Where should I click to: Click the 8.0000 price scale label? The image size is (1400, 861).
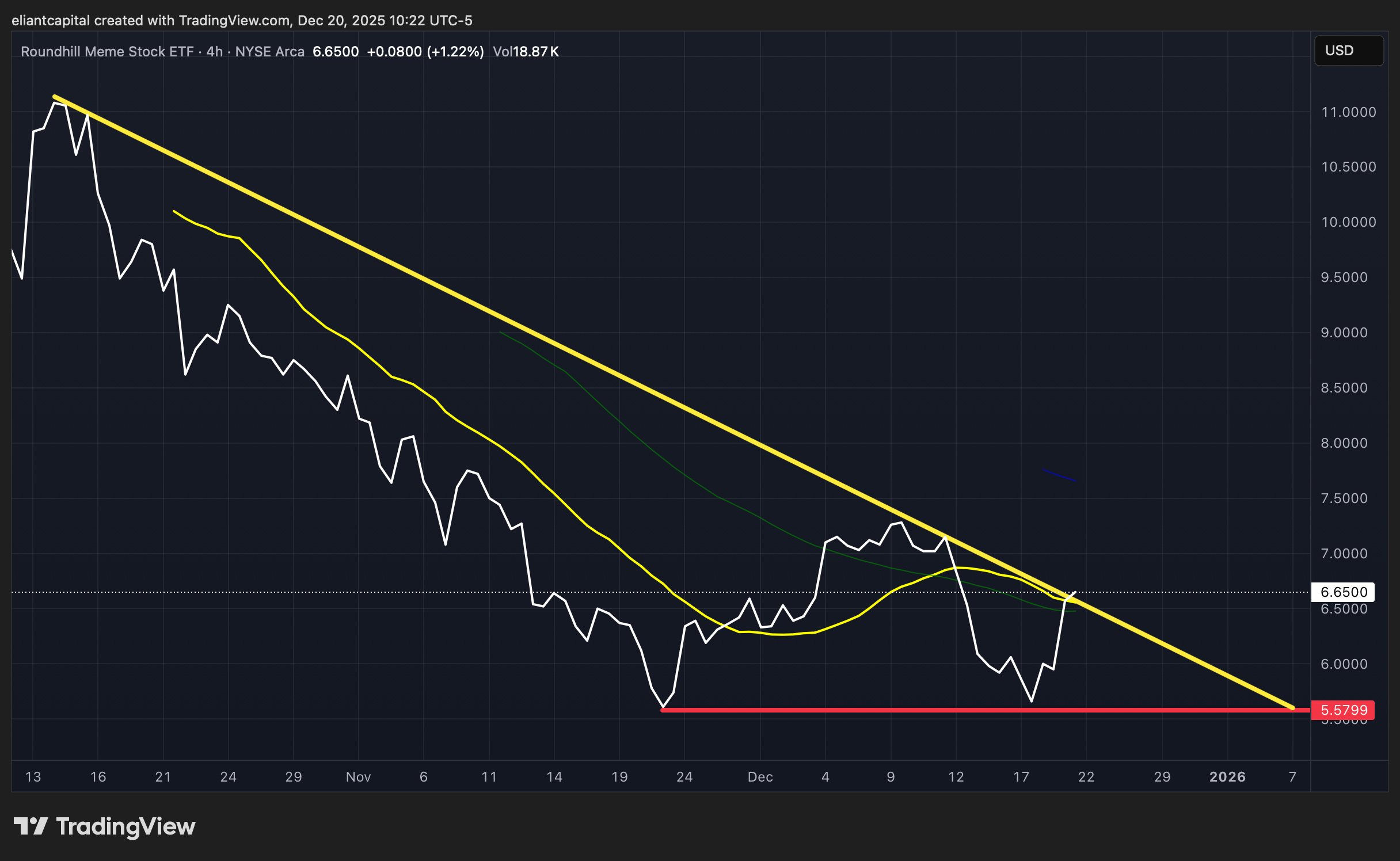tap(1344, 443)
